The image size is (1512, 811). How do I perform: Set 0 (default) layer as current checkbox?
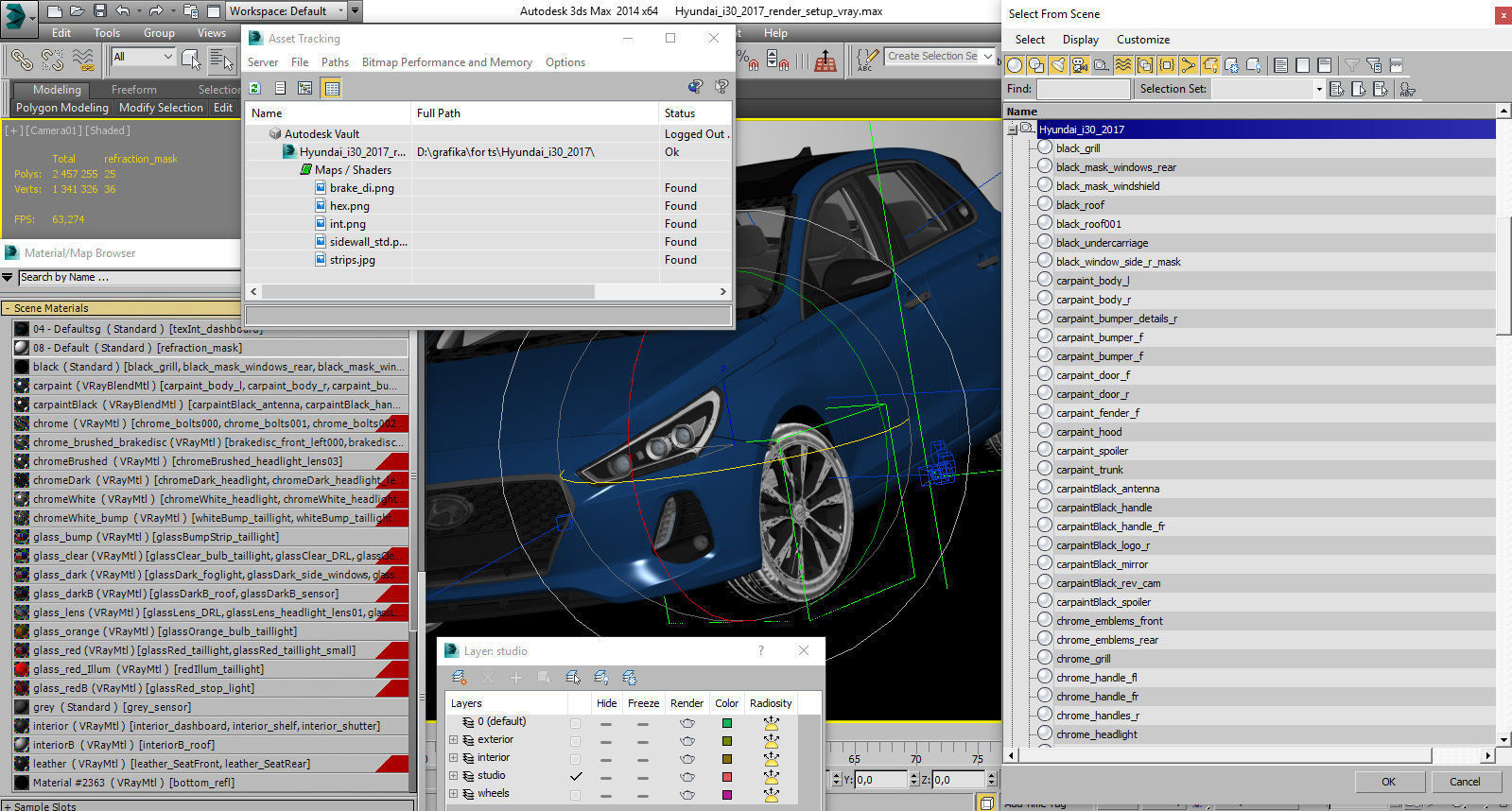[x=575, y=722]
